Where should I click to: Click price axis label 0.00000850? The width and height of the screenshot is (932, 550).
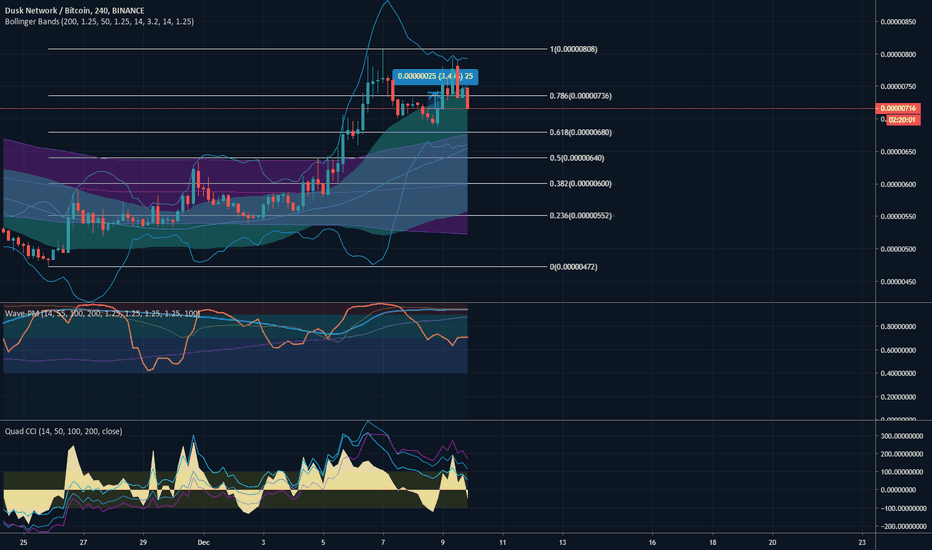tap(898, 22)
